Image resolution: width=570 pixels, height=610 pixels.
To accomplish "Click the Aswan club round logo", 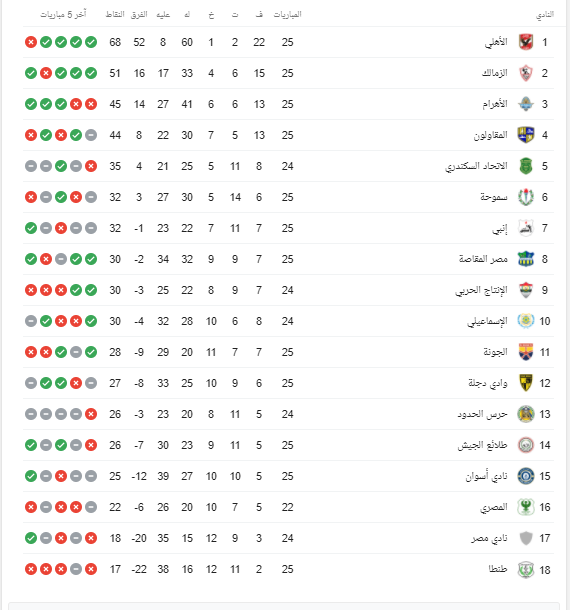I will coord(526,476).
